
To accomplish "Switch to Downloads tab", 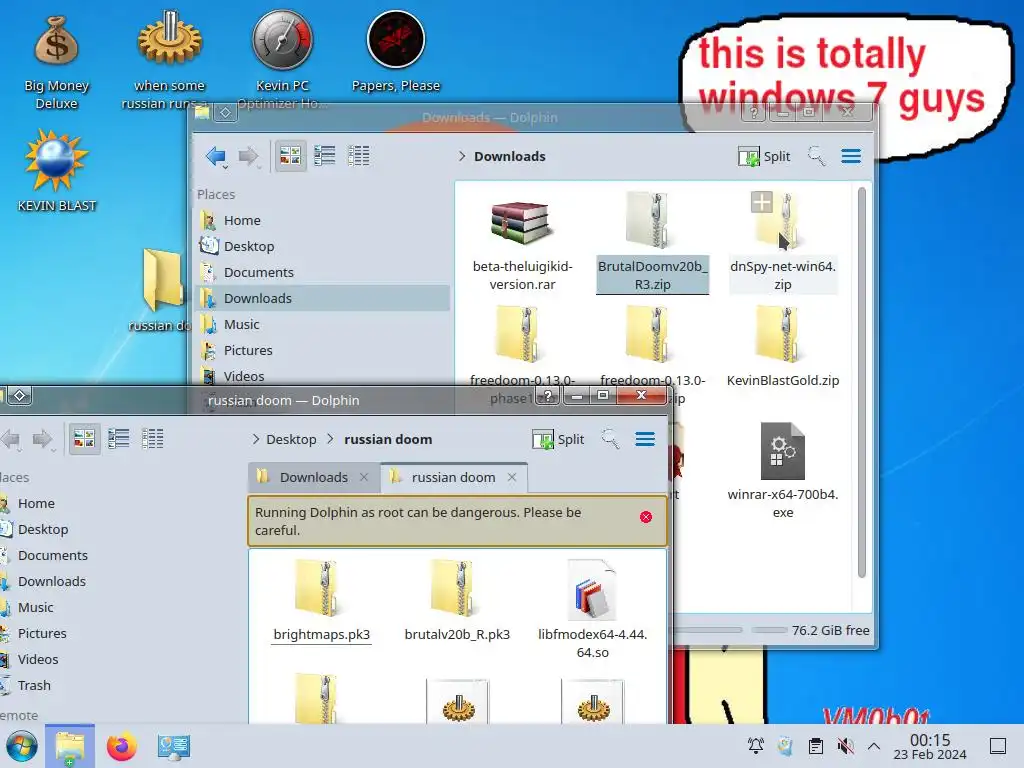I will point(313,477).
